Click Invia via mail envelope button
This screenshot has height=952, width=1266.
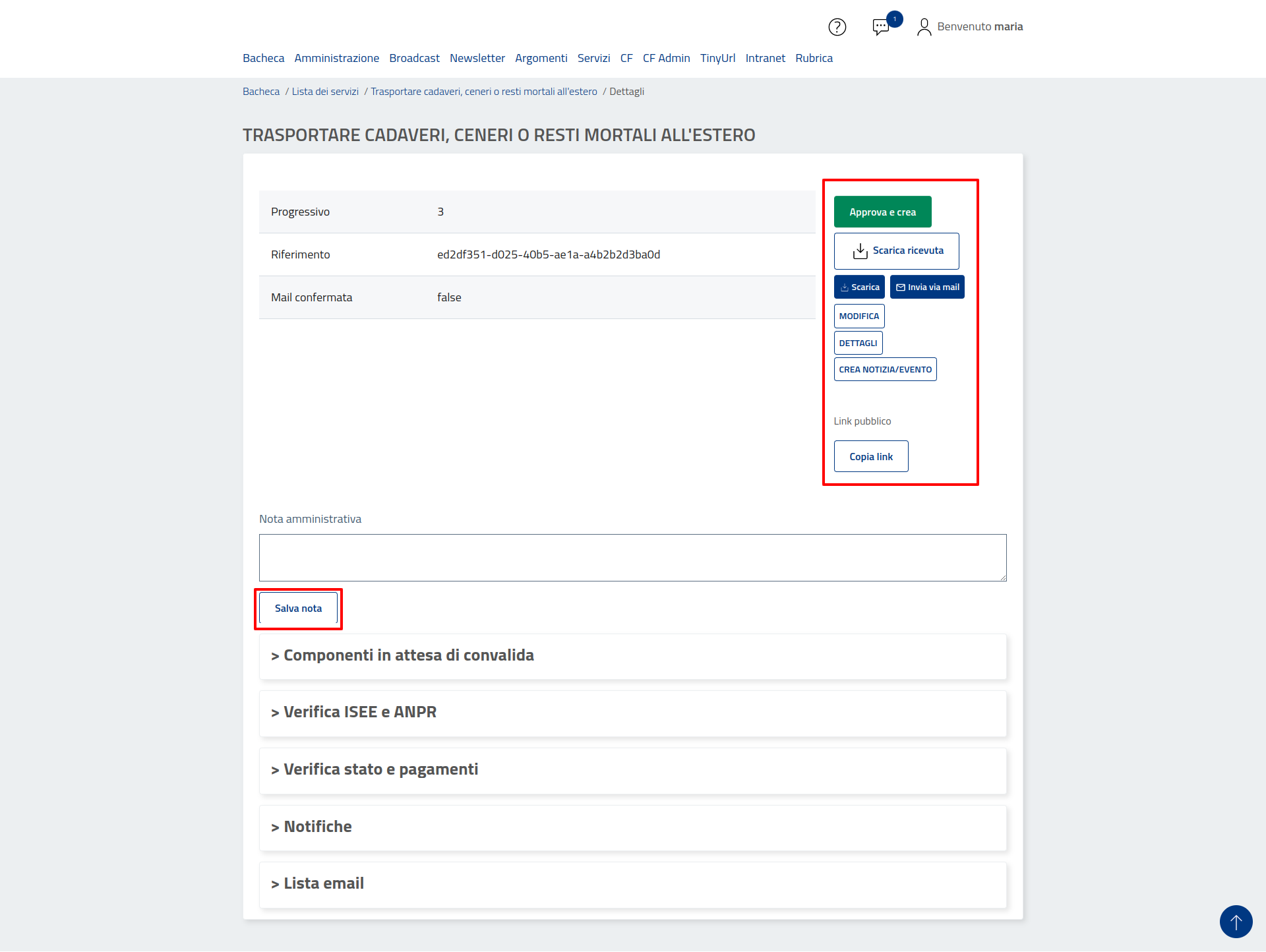coord(927,287)
